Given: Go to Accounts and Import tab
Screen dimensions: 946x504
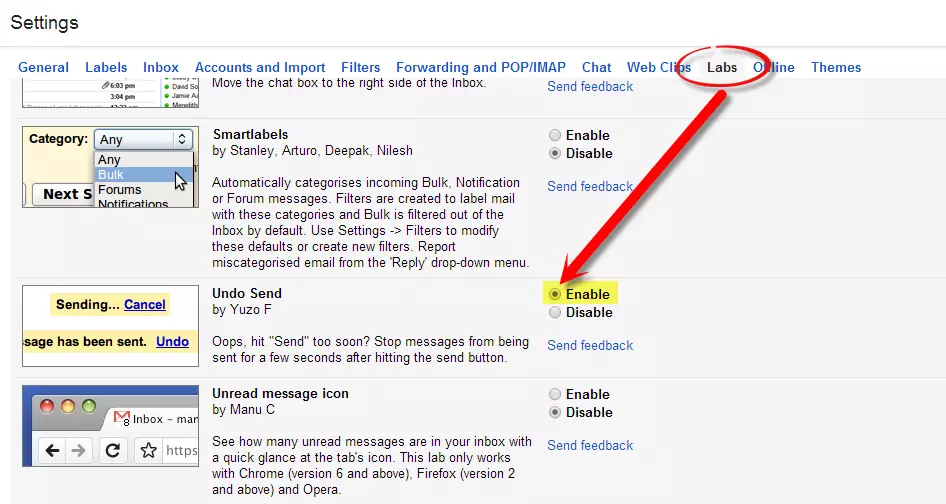Looking at the screenshot, I should click(x=260, y=67).
